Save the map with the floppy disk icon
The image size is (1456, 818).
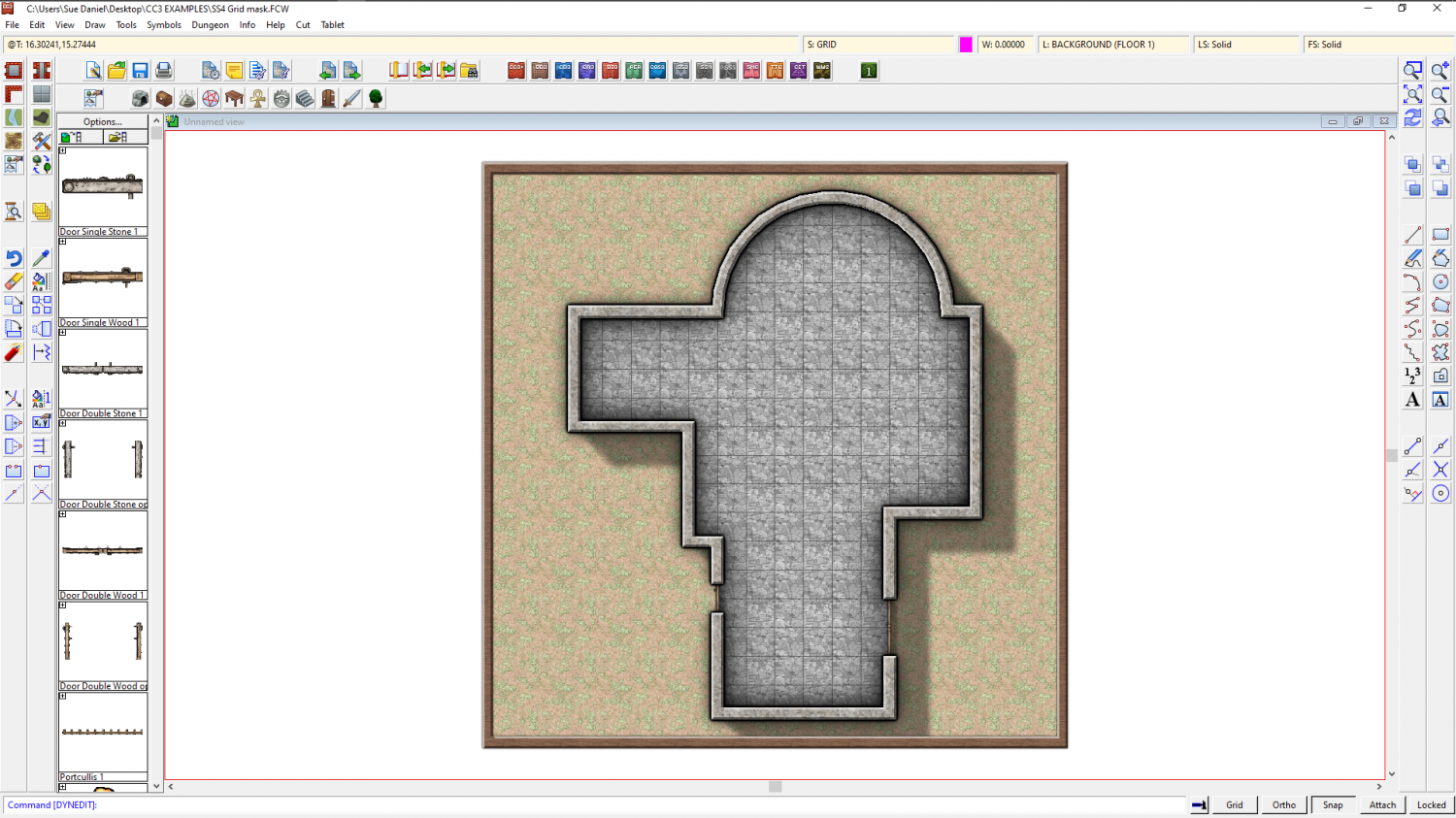click(x=140, y=70)
